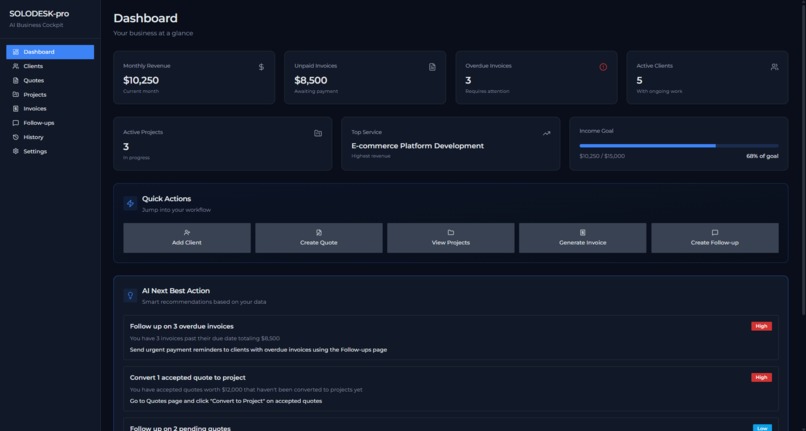Click the SOLODESK-pro logo title
Viewport: 806px width, 431px height.
tap(39, 14)
